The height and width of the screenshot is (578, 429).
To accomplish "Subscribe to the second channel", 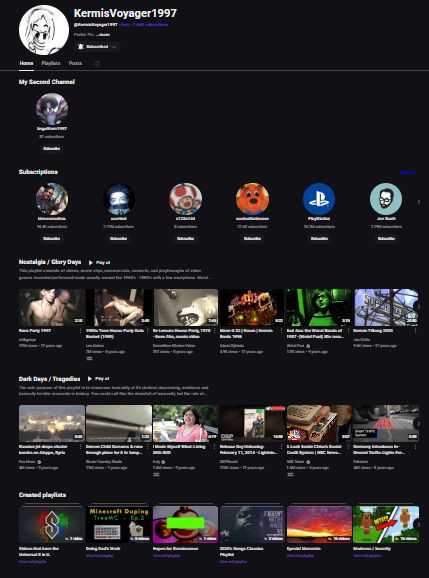I will click(52, 149).
